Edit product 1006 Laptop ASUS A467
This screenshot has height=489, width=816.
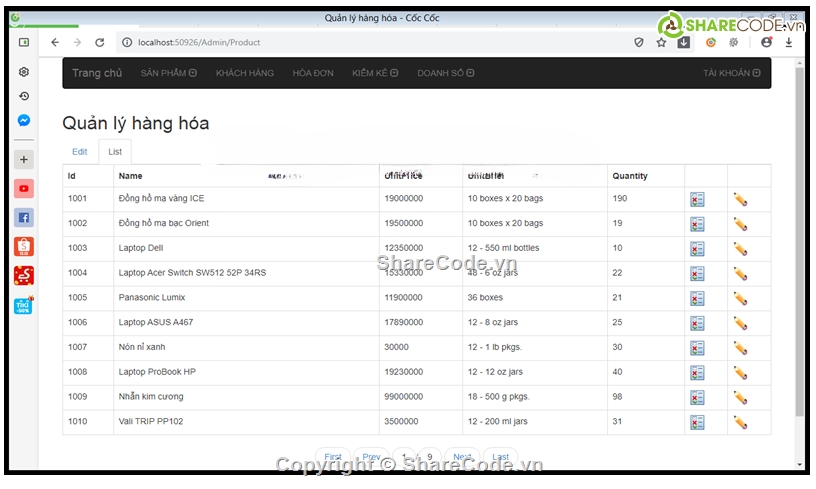tap(741, 323)
